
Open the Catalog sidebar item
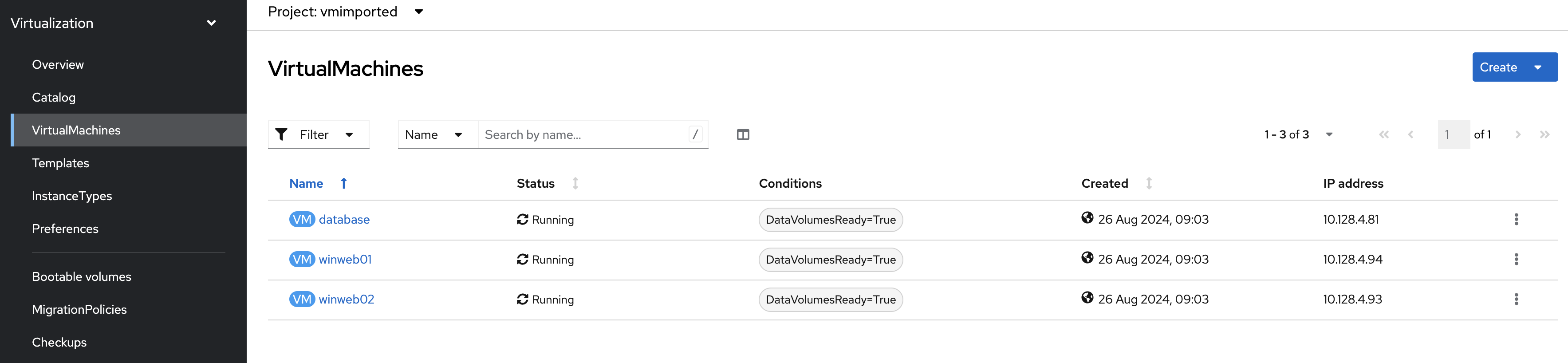point(54,98)
